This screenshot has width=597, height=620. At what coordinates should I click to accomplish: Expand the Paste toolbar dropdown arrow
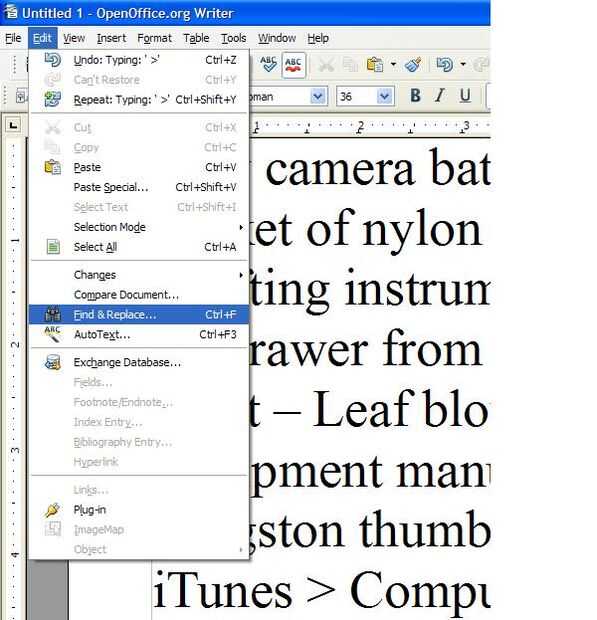click(x=393, y=64)
